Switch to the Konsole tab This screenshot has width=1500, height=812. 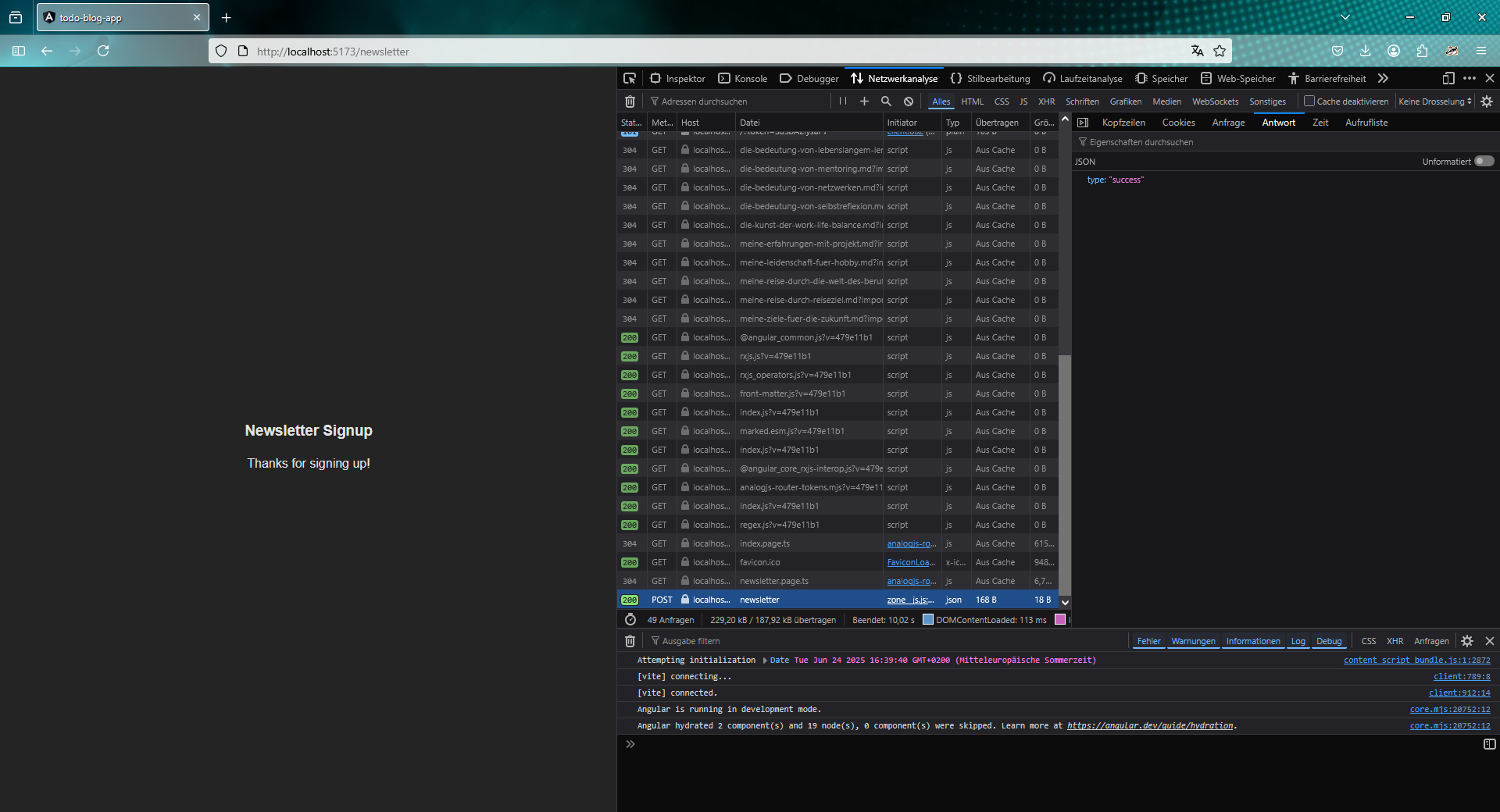[742, 78]
